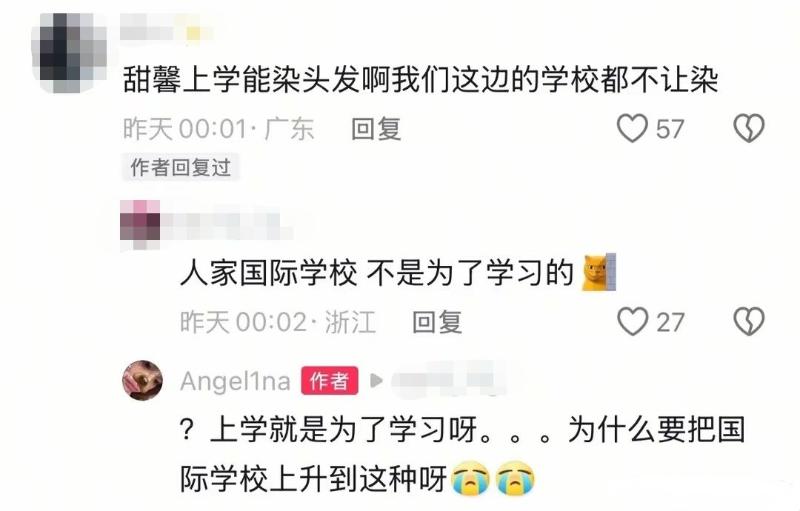Select the comment text about 国际学校 不是为了学习的

click(x=377, y=273)
